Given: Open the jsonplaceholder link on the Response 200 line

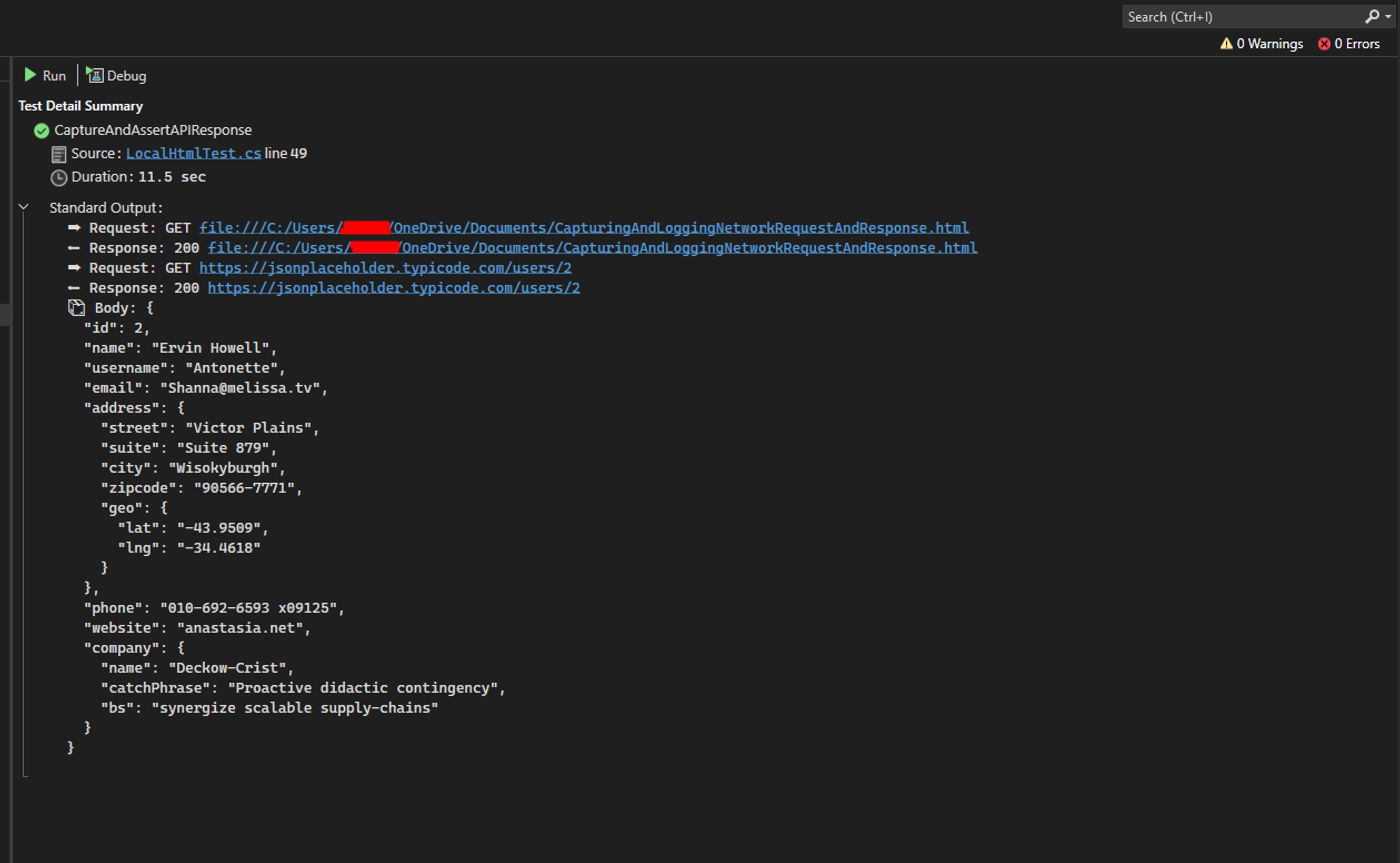Looking at the screenshot, I should (394, 288).
